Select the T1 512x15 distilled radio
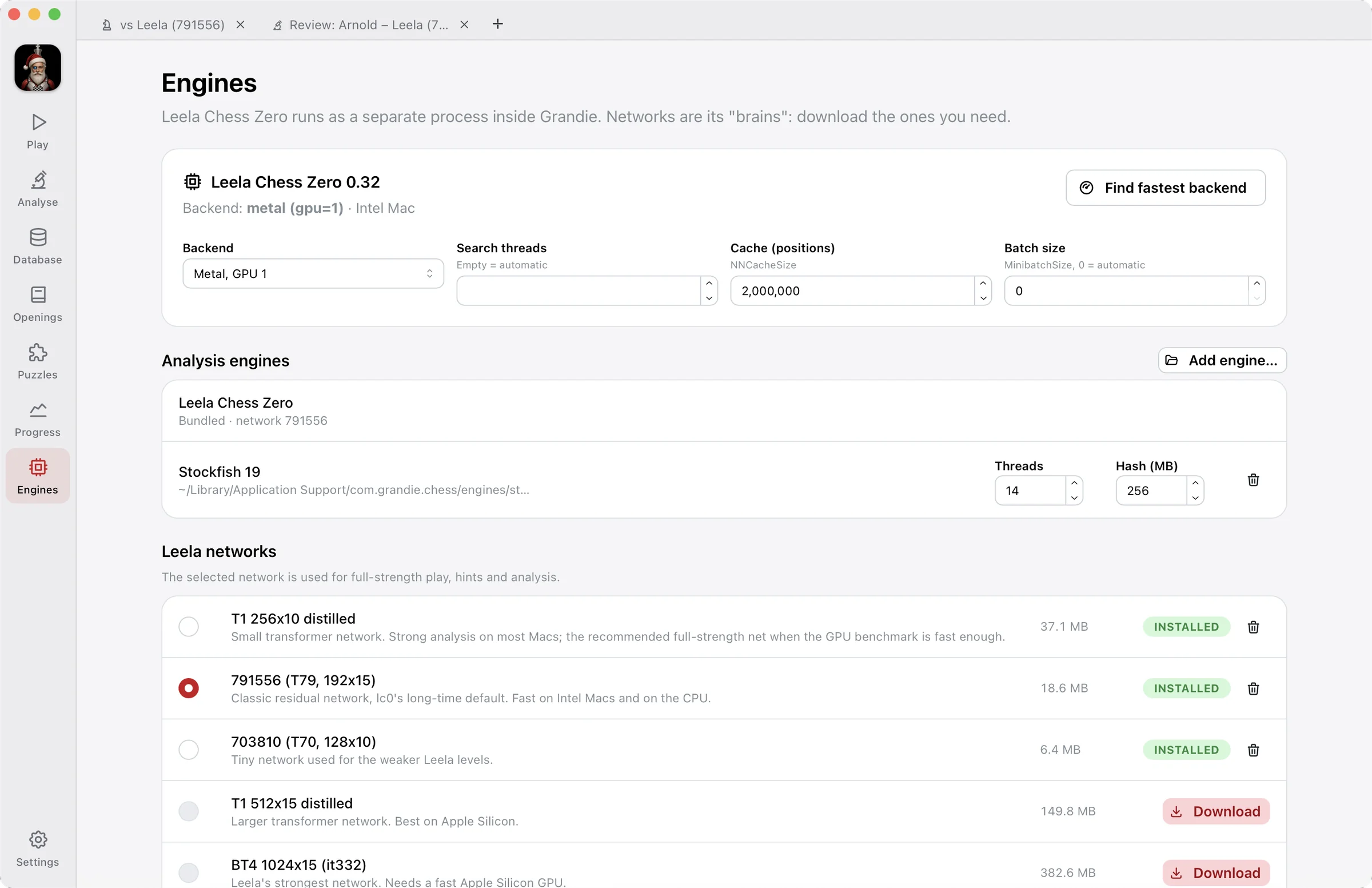This screenshot has height=888, width=1372. tap(189, 811)
